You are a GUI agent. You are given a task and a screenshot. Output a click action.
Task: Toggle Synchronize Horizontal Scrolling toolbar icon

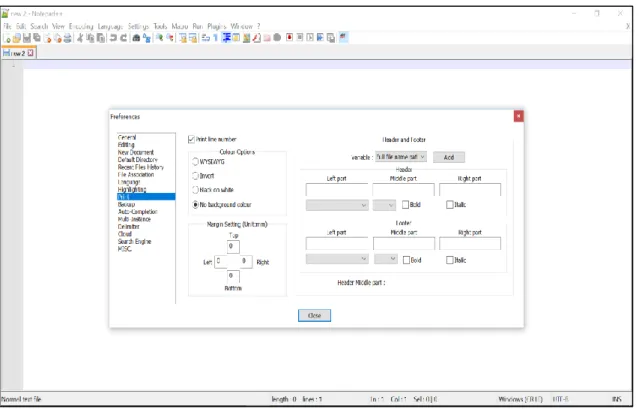[x=193, y=38]
